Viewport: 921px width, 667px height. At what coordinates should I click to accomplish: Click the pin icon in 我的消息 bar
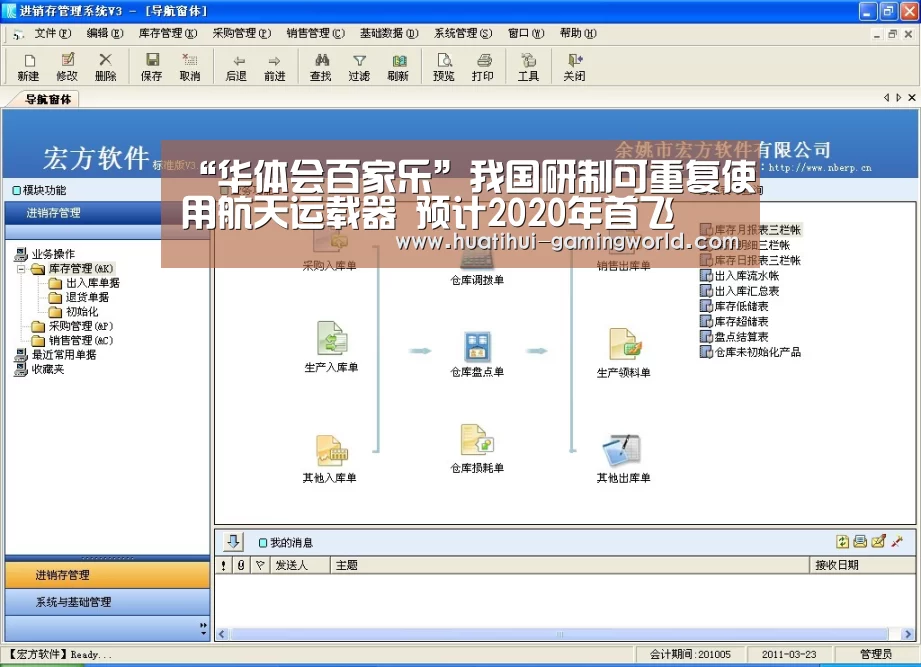tap(897, 541)
